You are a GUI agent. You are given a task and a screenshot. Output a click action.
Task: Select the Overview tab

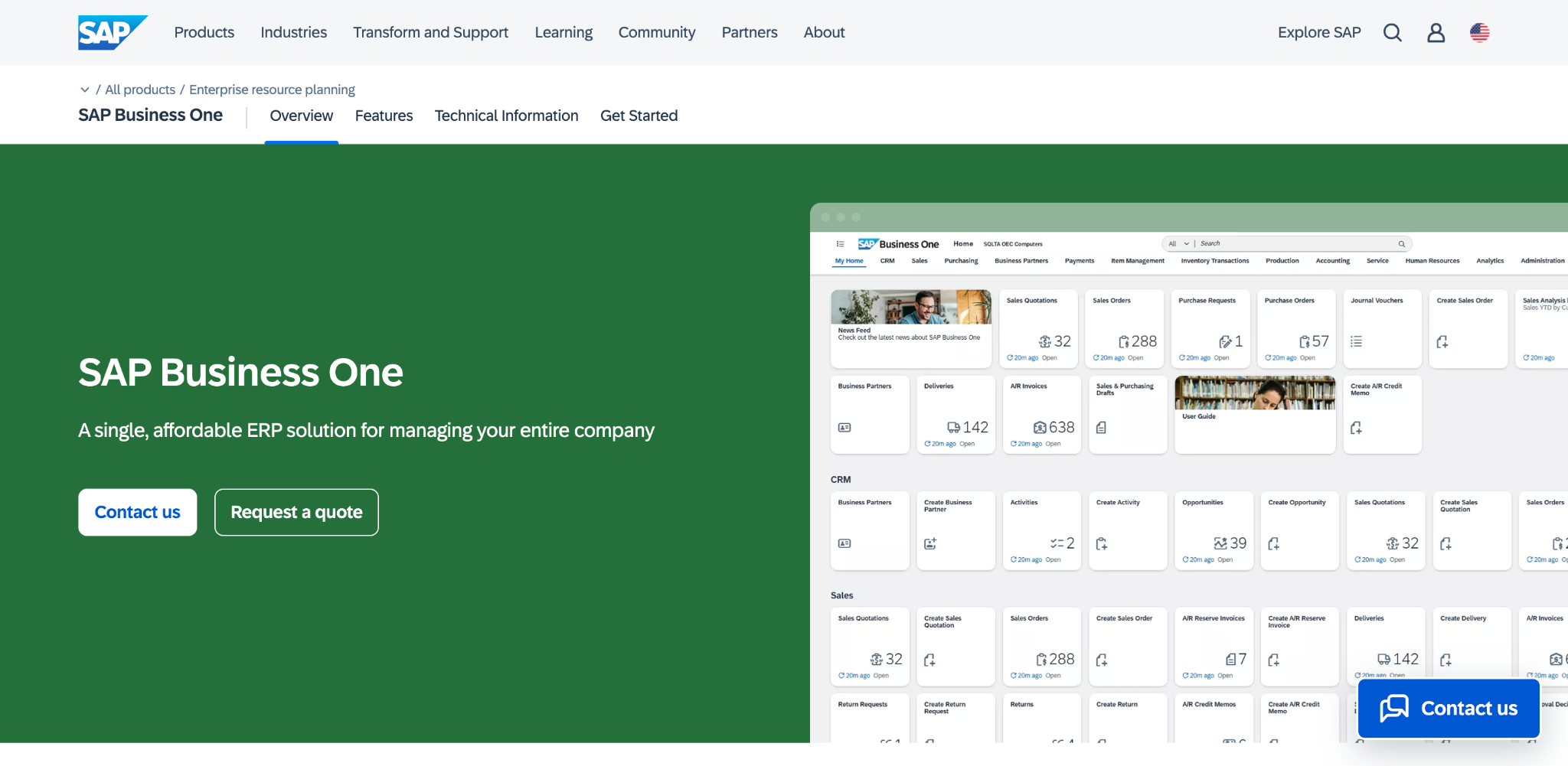pos(302,116)
